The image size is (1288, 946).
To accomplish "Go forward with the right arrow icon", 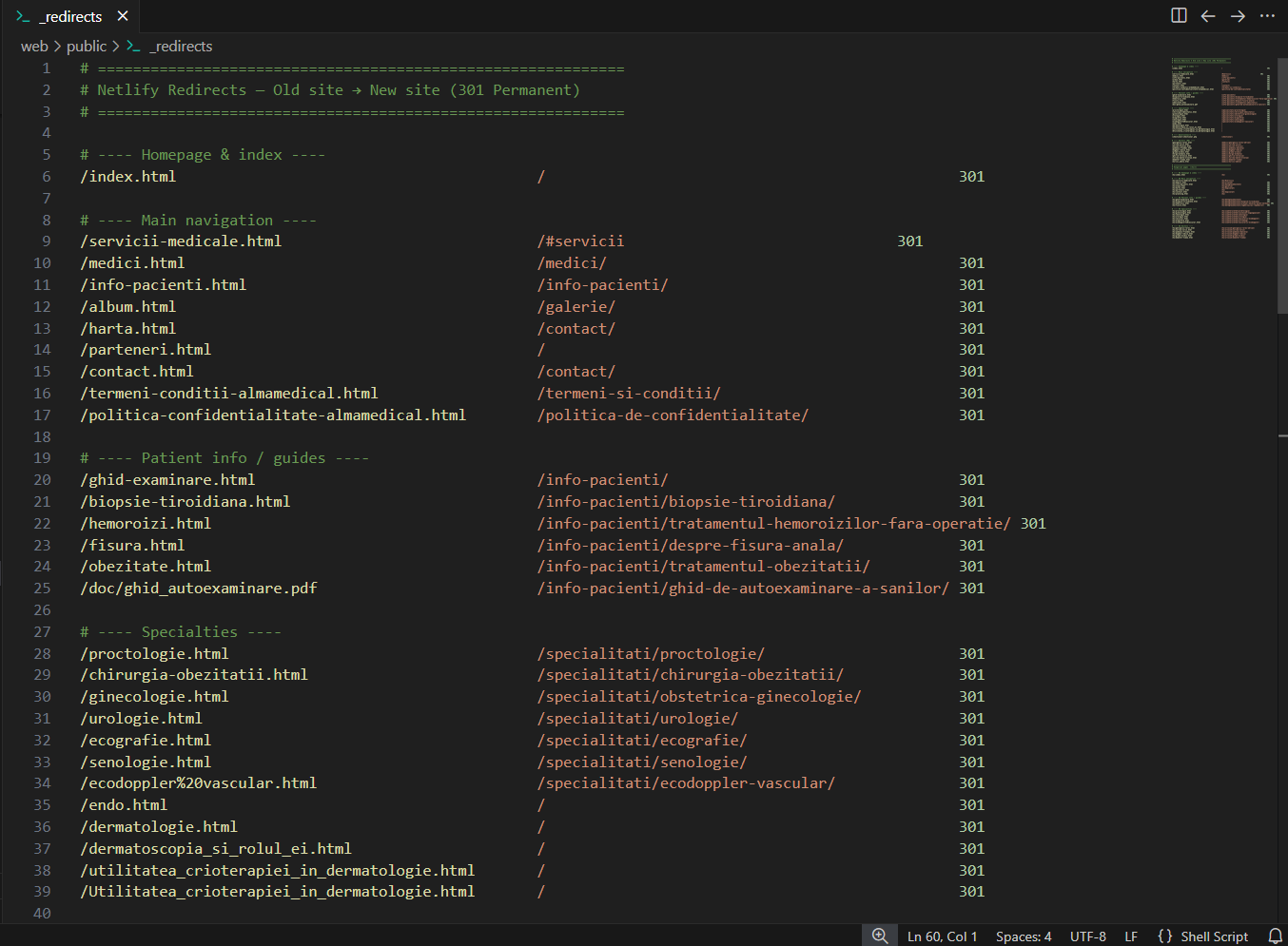I will pyautogui.click(x=1238, y=15).
